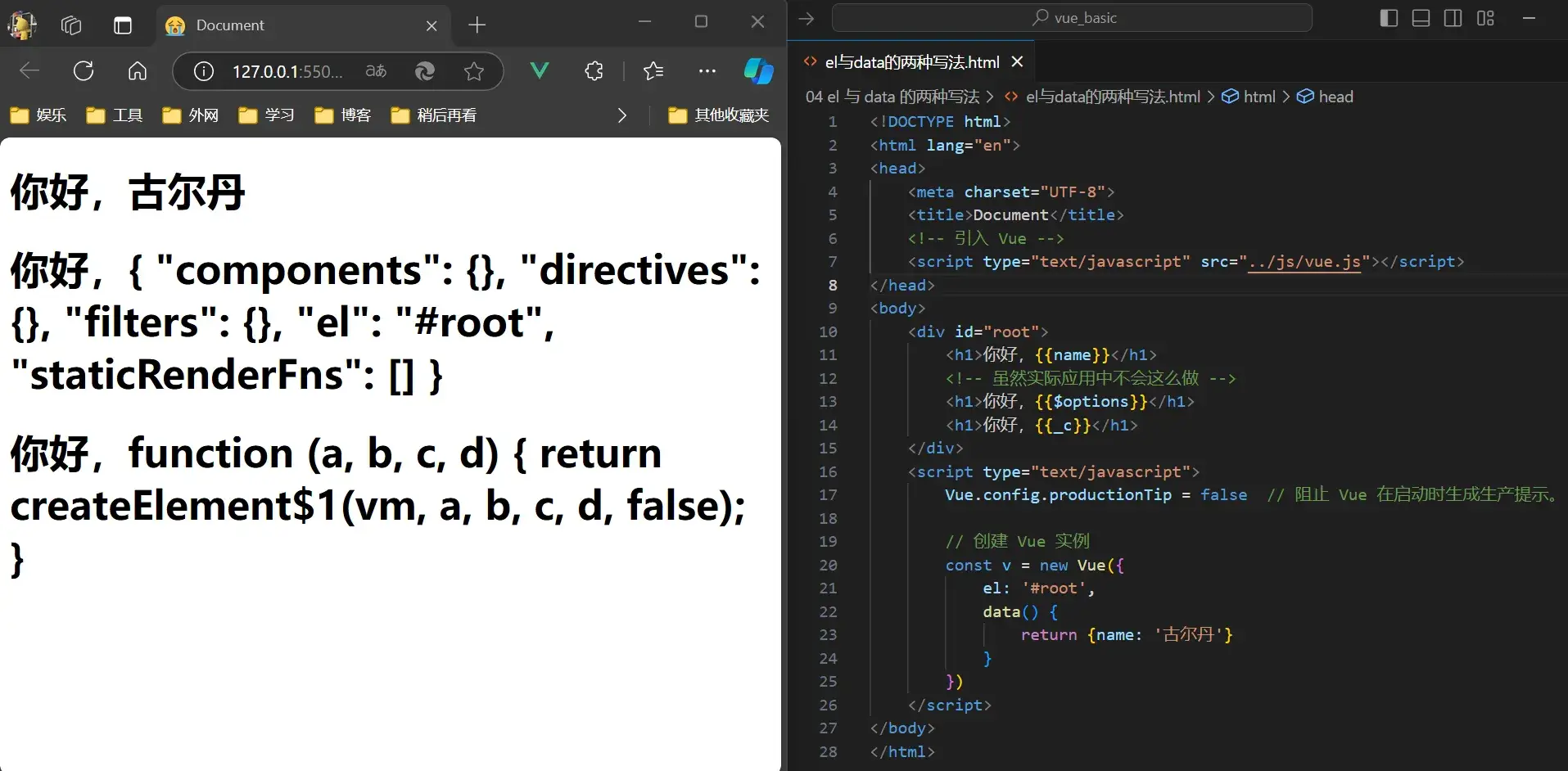The width and height of the screenshot is (1568, 771).
Task: Open browser settings and more menu
Action: pos(707,71)
